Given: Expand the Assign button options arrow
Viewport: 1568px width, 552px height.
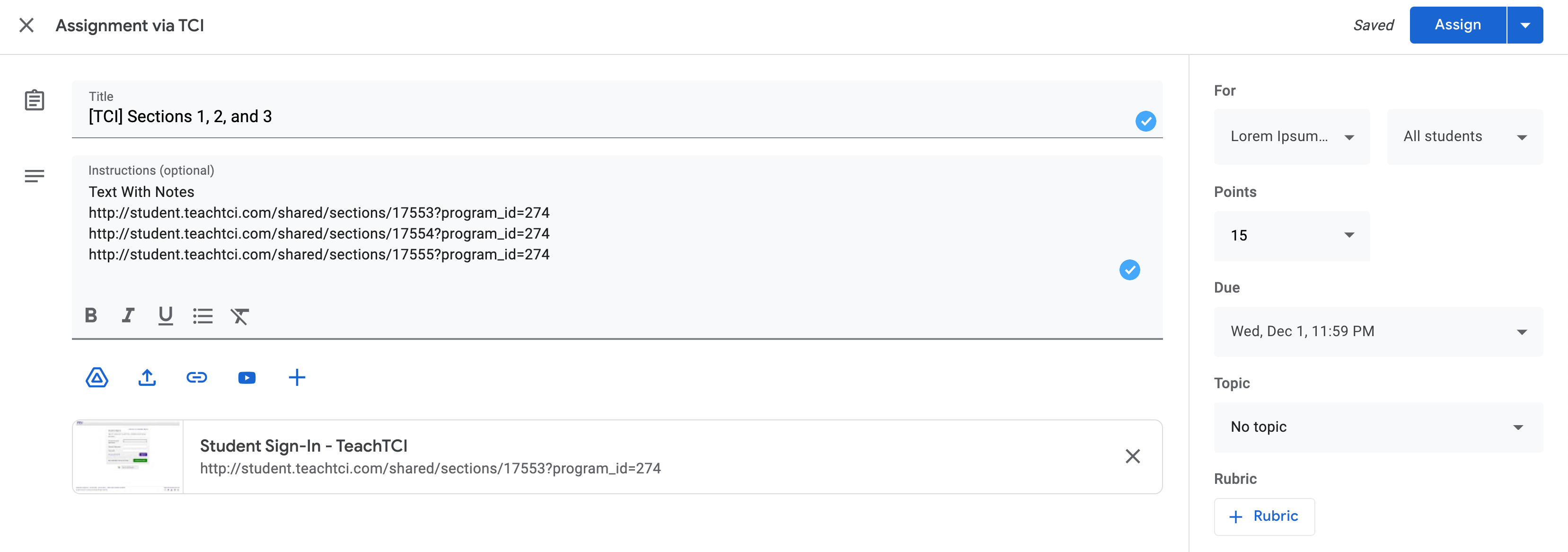Looking at the screenshot, I should point(1526,24).
